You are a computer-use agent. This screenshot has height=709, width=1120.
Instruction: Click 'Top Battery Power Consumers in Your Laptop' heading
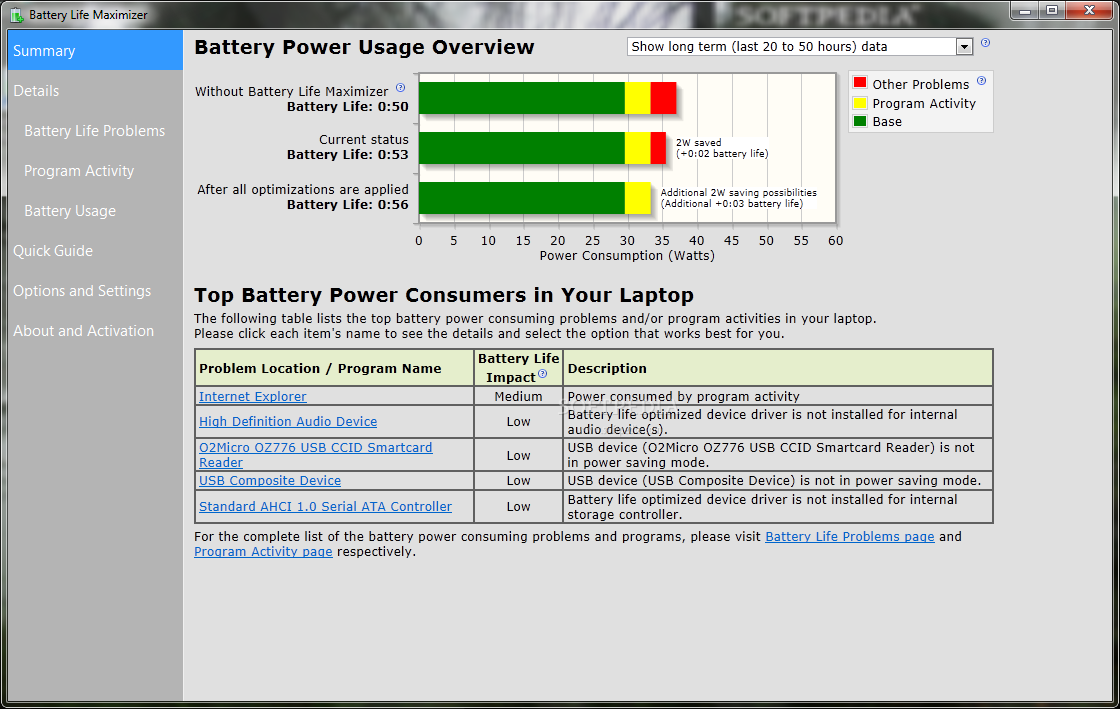coord(444,295)
